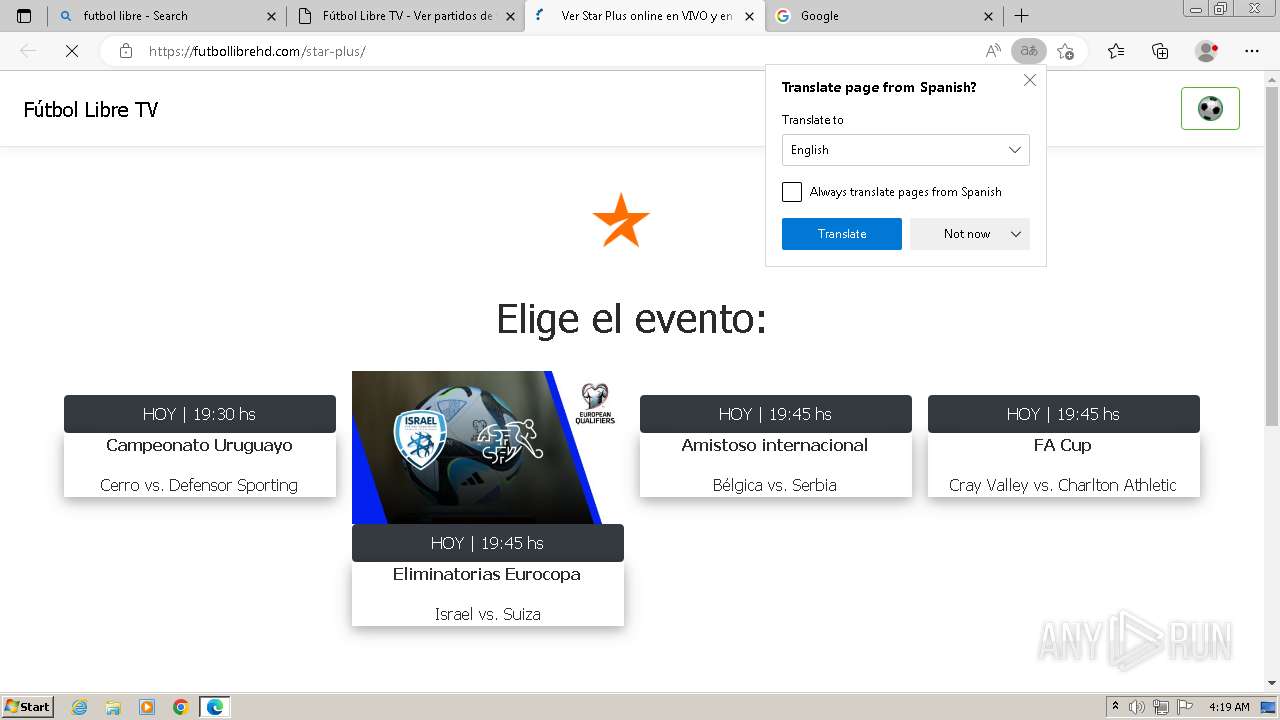
Task: Click the back navigation arrow
Action: click(x=28, y=51)
